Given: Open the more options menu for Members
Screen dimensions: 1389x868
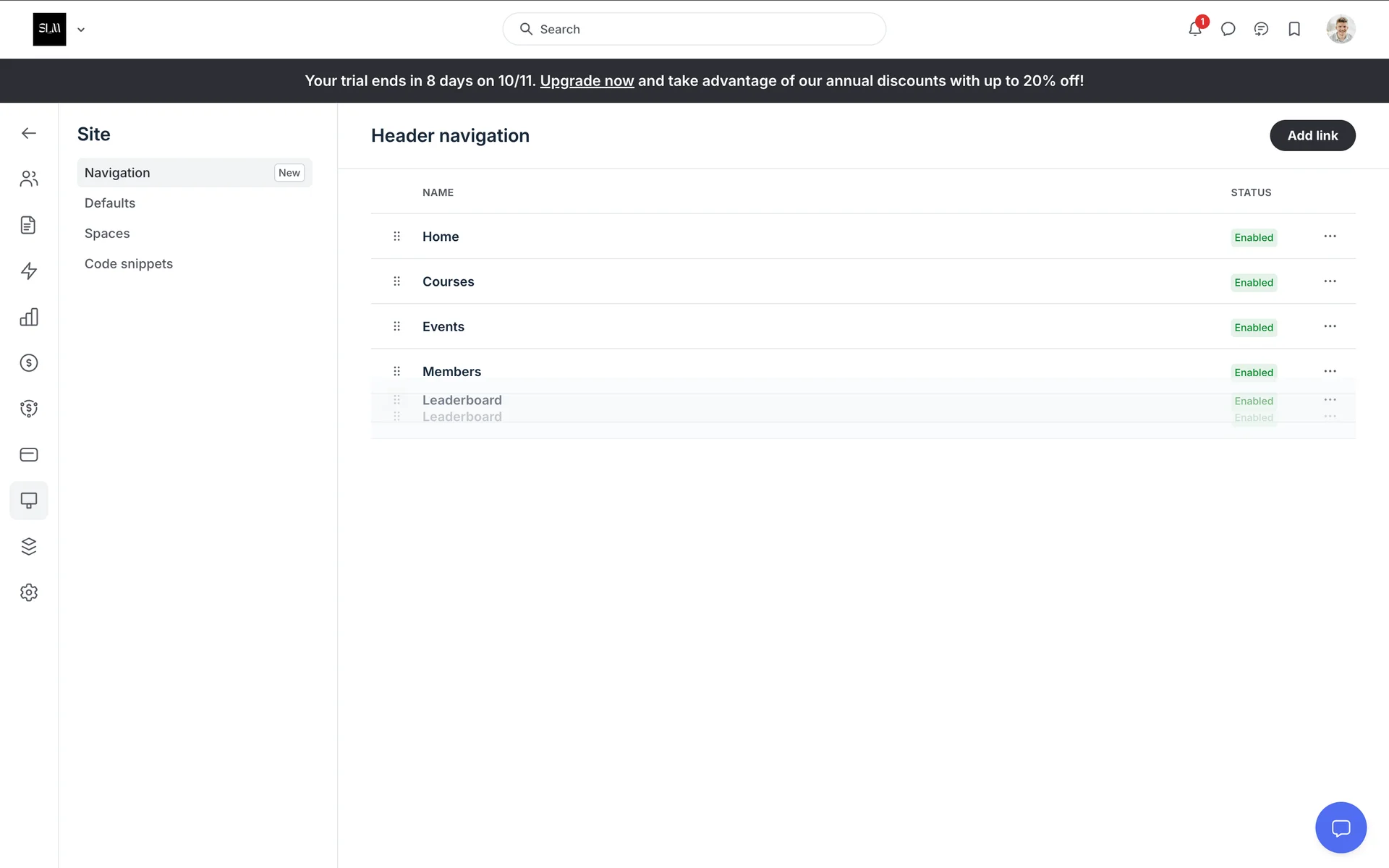Looking at the screenshot, I should (x=1330, y=371).
